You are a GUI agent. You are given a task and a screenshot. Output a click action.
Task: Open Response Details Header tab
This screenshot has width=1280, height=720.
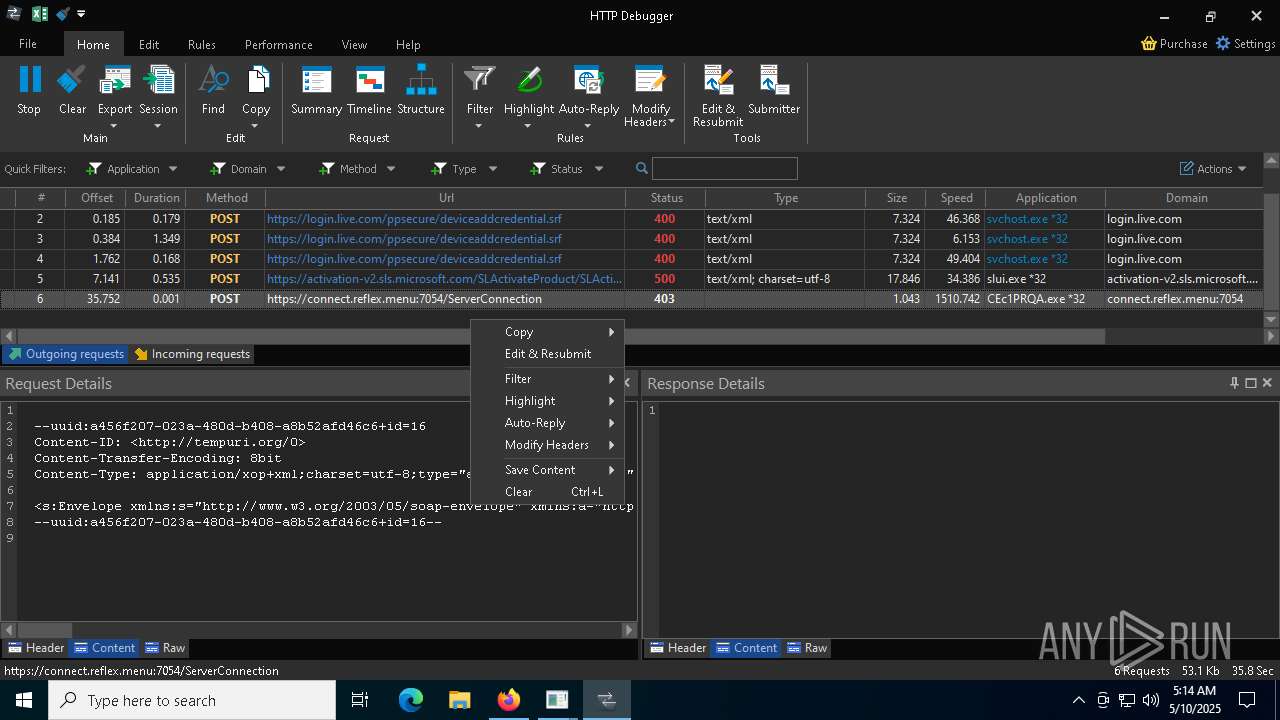677,648
